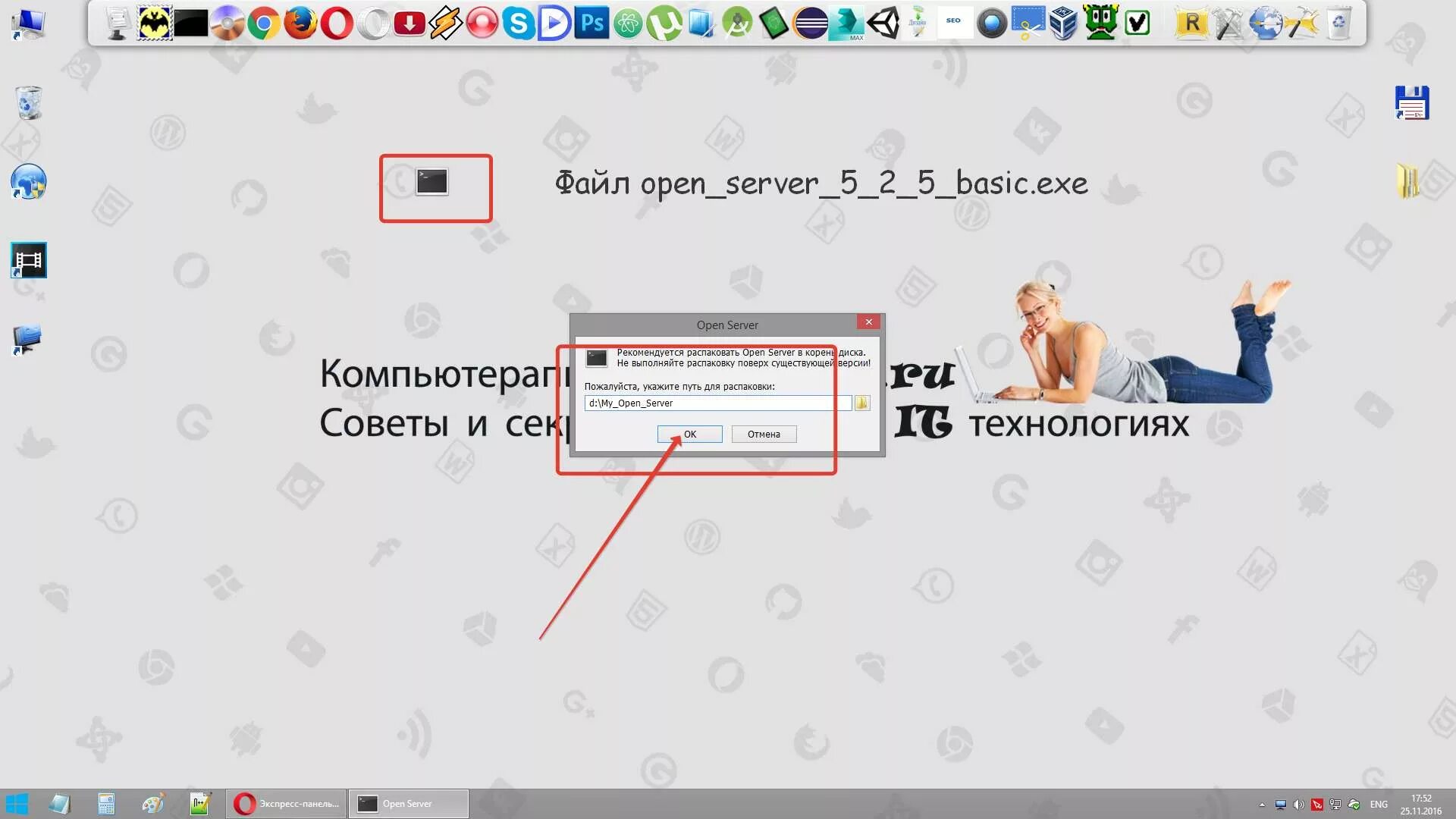
Task: Launch VirtualBox from the dock
Action: pyautogui.click(x=1064, y=24)
